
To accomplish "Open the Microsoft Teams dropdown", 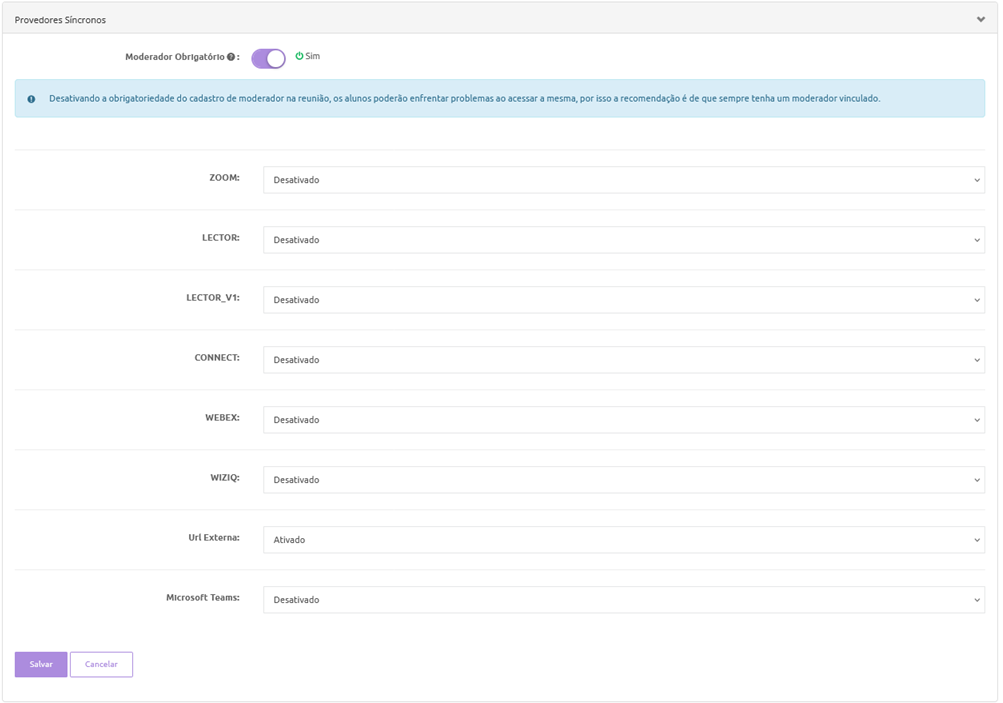I will [x=623, y=600].
